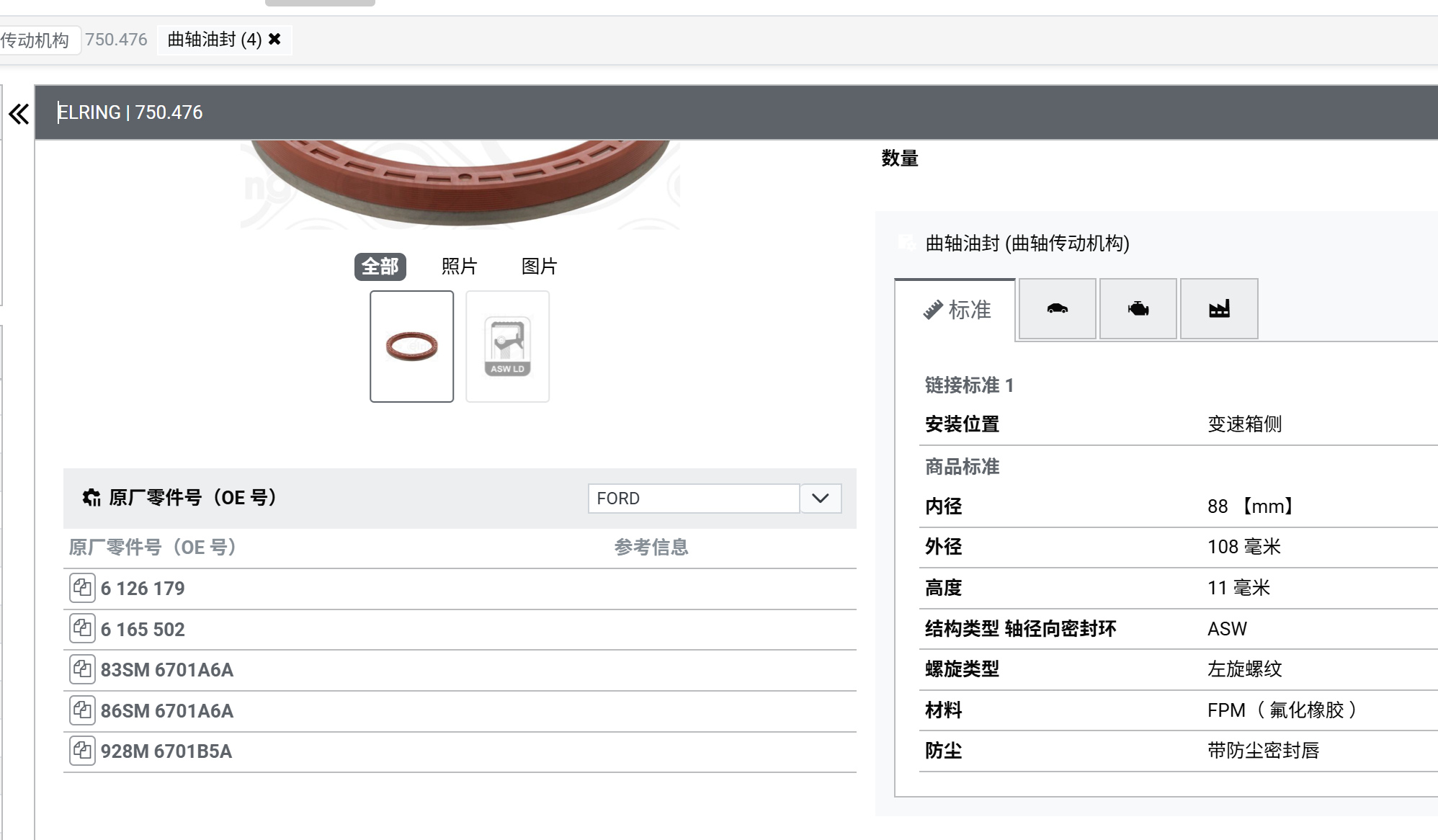
Task: Filter gallery to 图片 only
Action: click(x=539, y=267)
